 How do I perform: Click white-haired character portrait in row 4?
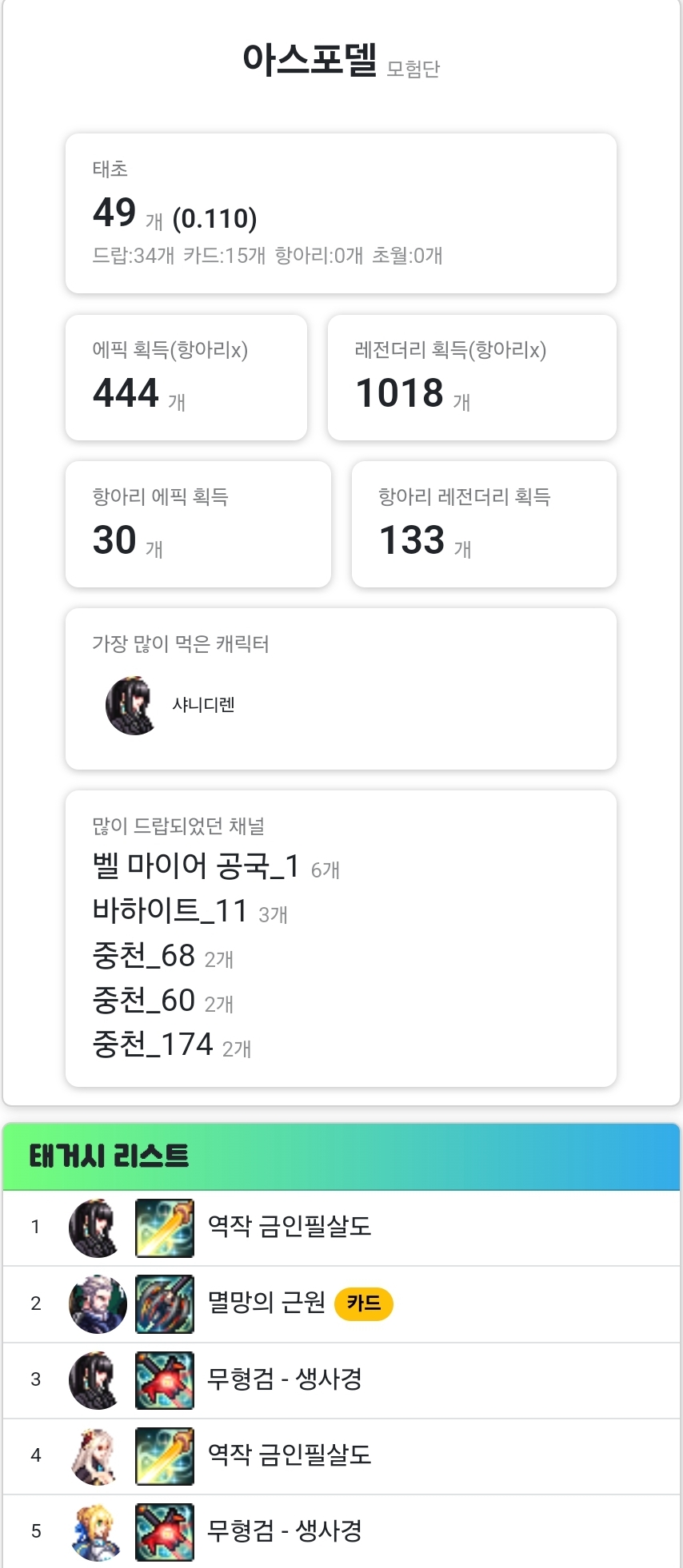click(98, 1456)
